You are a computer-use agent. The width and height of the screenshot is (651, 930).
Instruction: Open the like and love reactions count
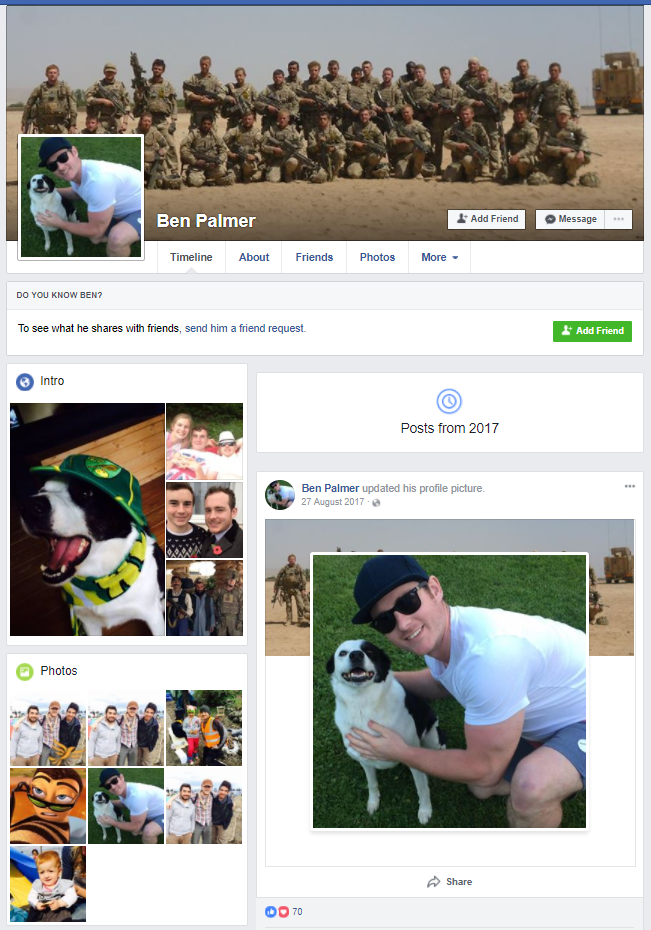[x=284, y=912]
